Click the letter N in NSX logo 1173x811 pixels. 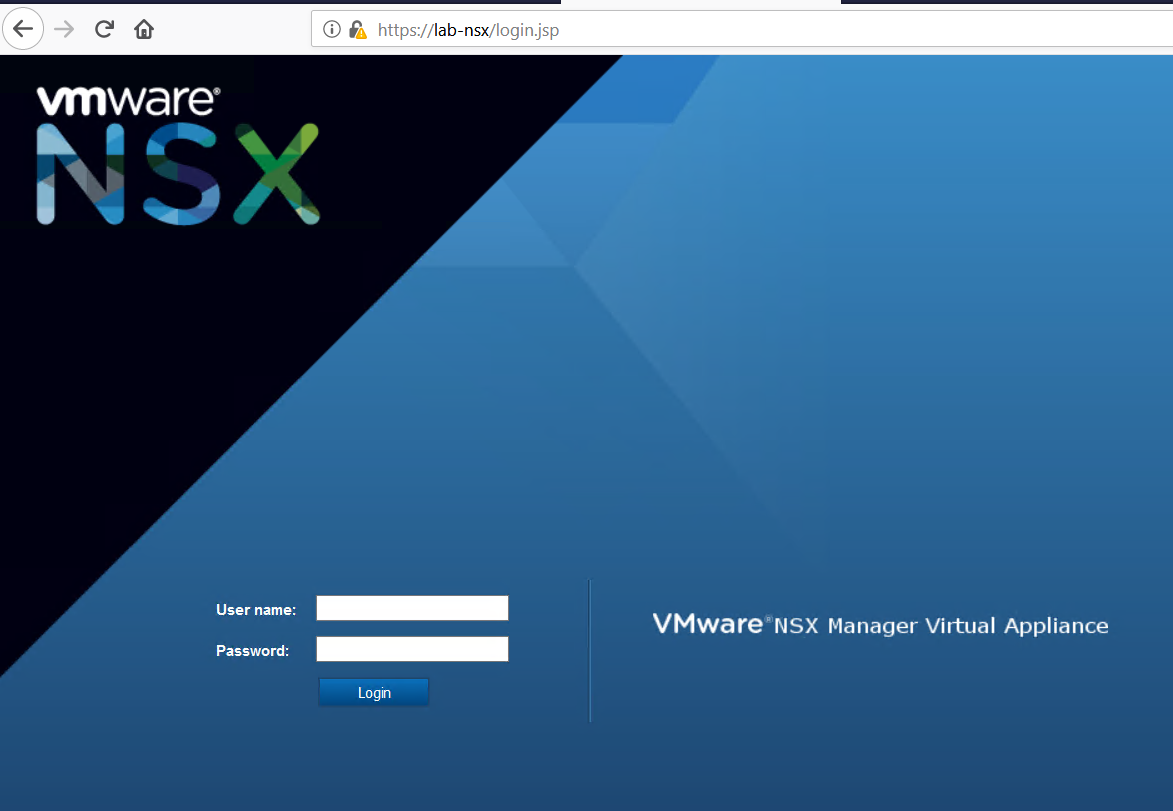(80, 174)
